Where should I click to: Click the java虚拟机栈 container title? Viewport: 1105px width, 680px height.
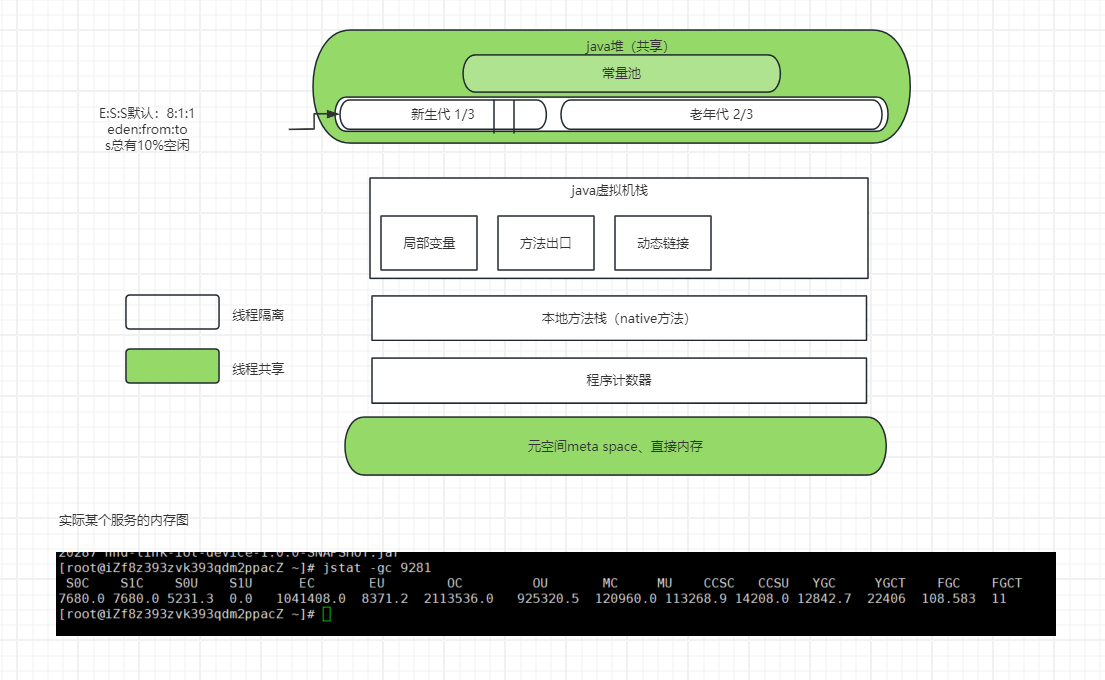tap(615, 190)
